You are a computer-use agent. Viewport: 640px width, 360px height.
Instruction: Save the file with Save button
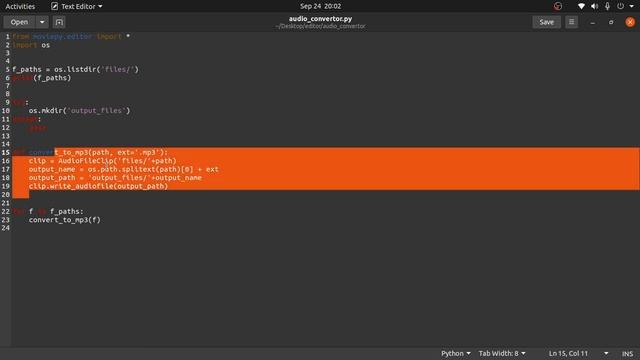point(546,22)
